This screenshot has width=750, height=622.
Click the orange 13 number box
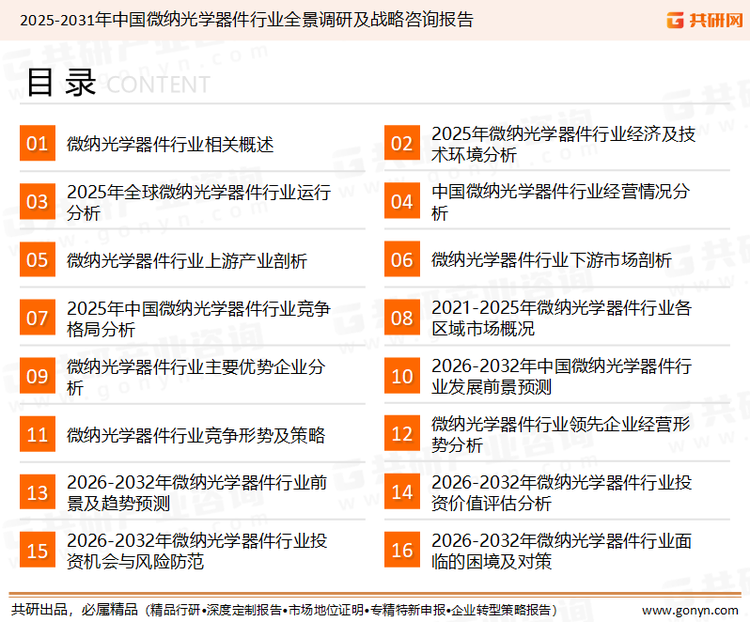click(x=37, y=492)
